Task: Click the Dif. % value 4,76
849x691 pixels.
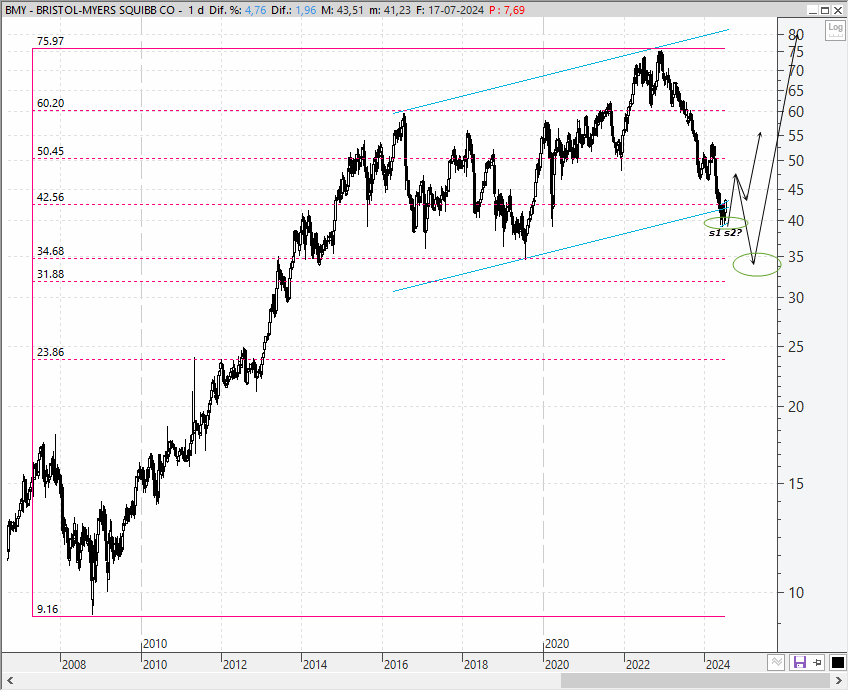Action: [255, 10]
